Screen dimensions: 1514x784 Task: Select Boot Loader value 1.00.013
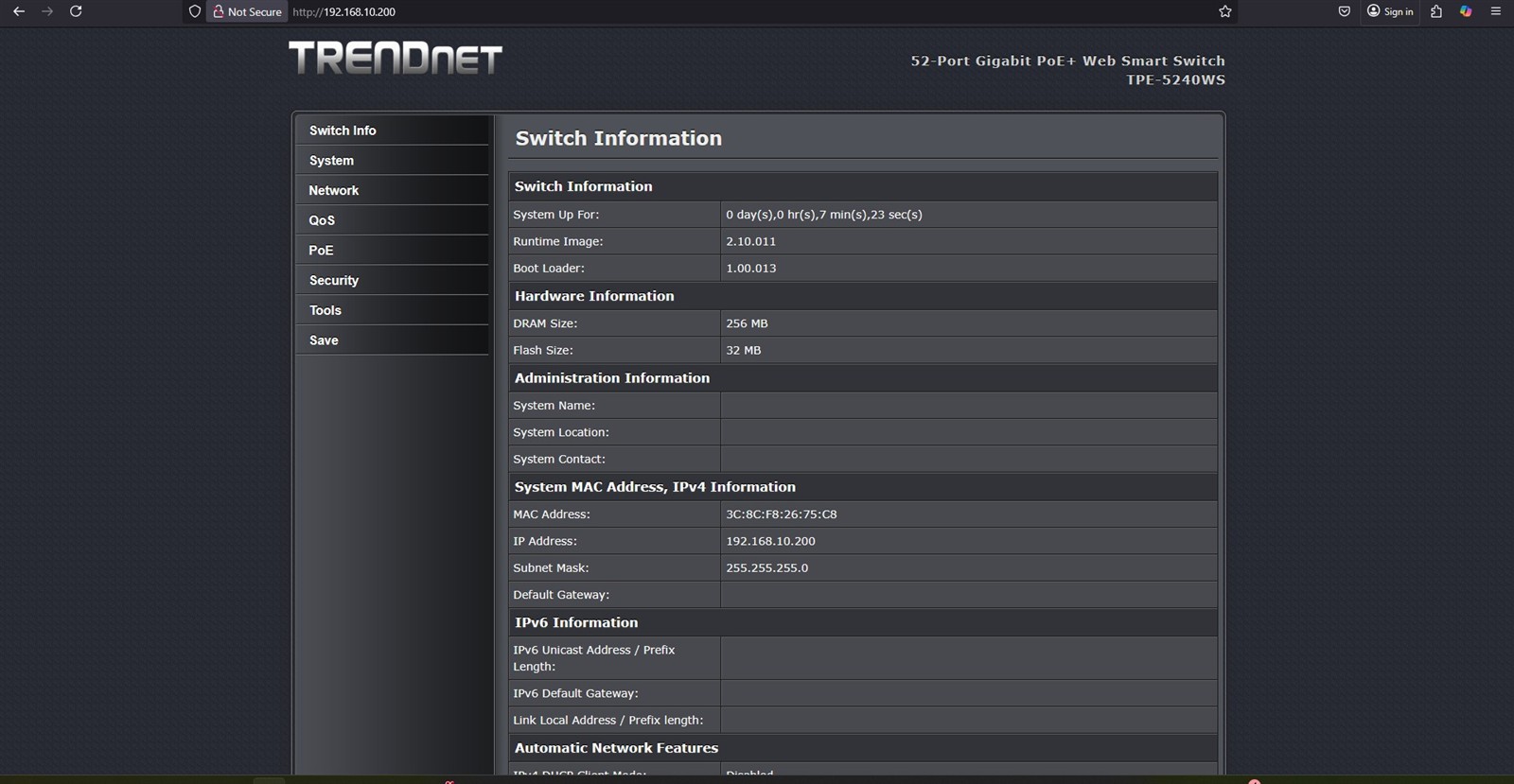pos(750,269)
